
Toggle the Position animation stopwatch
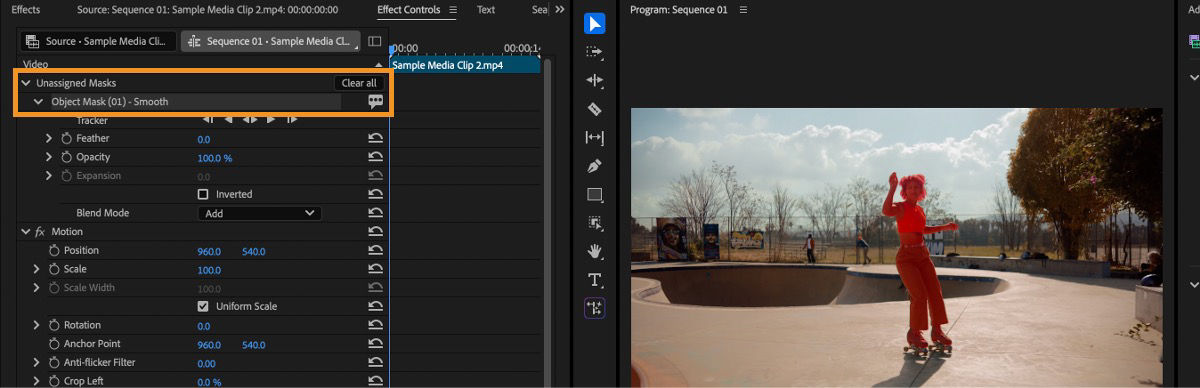[55, 250]
